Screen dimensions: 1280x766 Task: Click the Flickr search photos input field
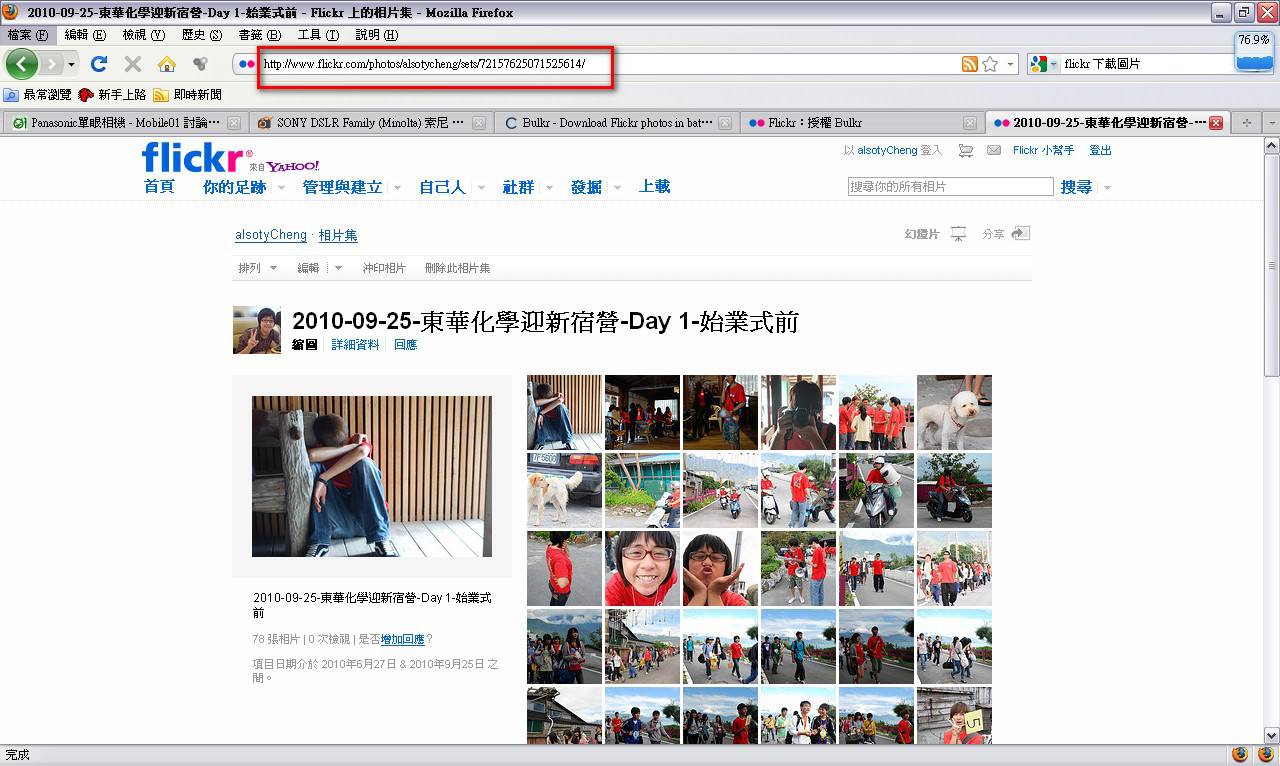tap(950, 187)
